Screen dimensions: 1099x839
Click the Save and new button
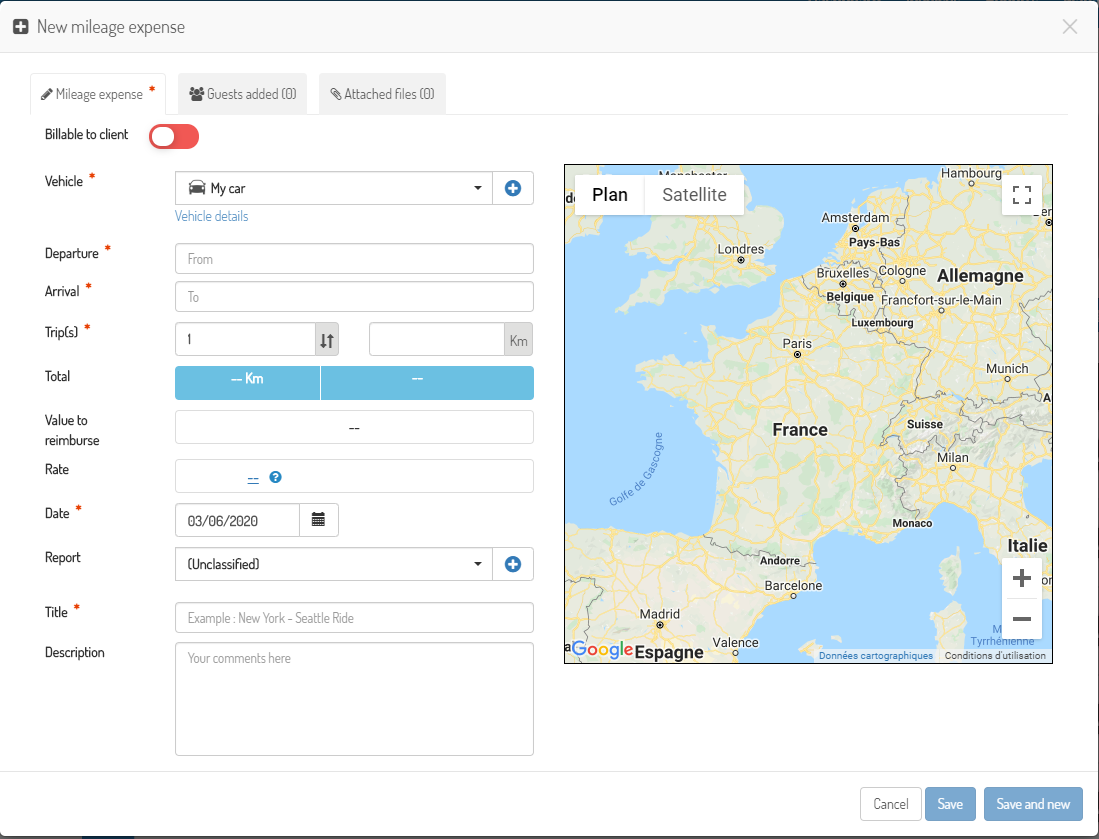[1033, 804]
